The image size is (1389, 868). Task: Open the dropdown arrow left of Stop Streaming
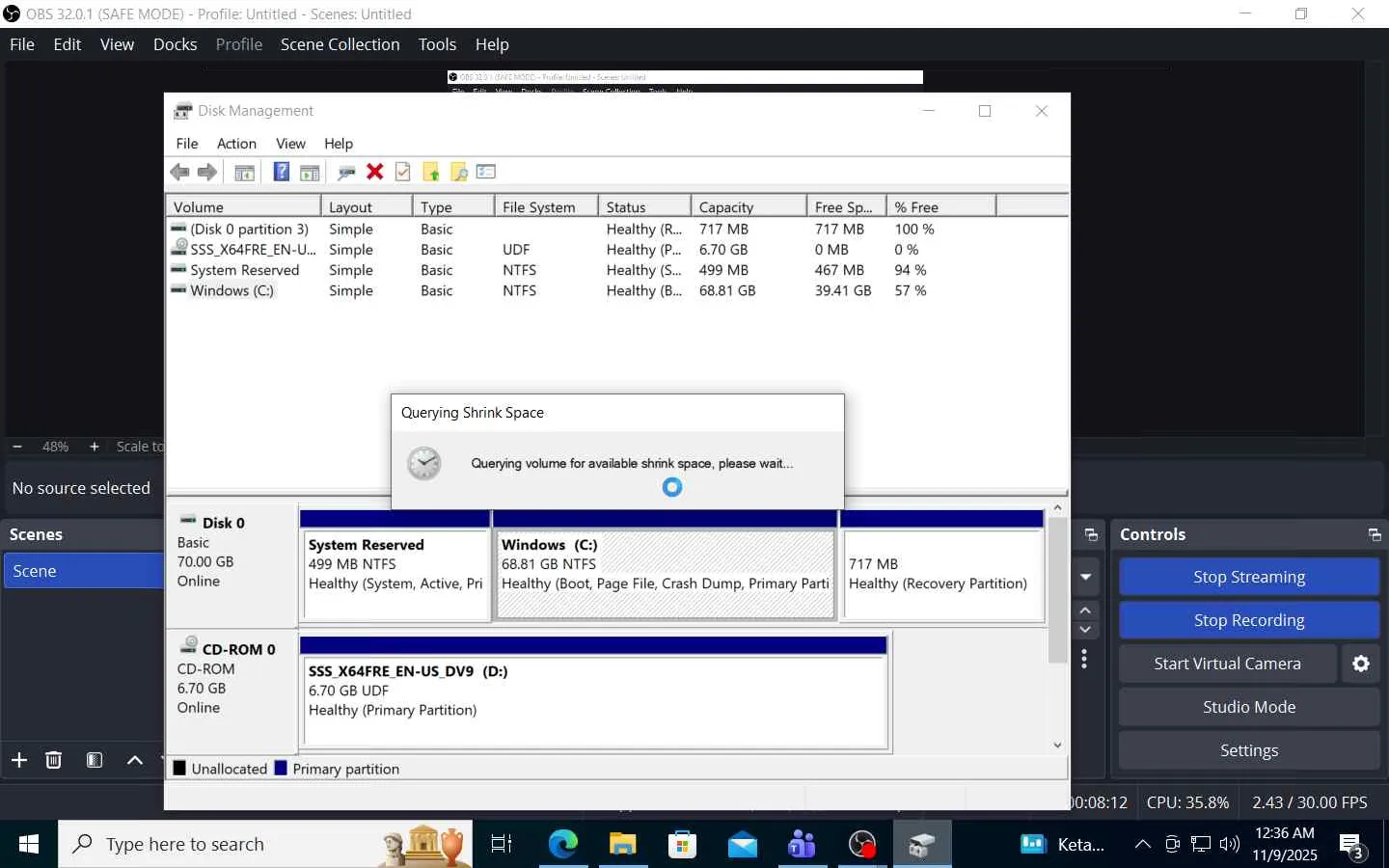(x=1085, y=577)
